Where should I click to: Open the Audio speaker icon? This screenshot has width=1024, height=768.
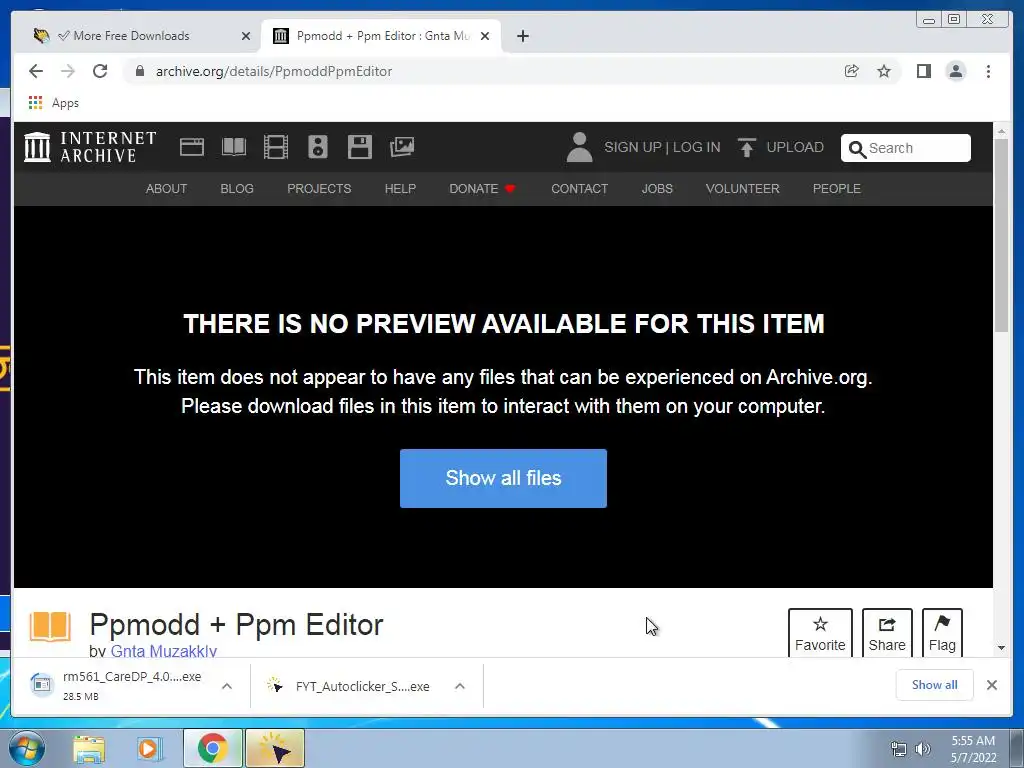pos(317,147)
